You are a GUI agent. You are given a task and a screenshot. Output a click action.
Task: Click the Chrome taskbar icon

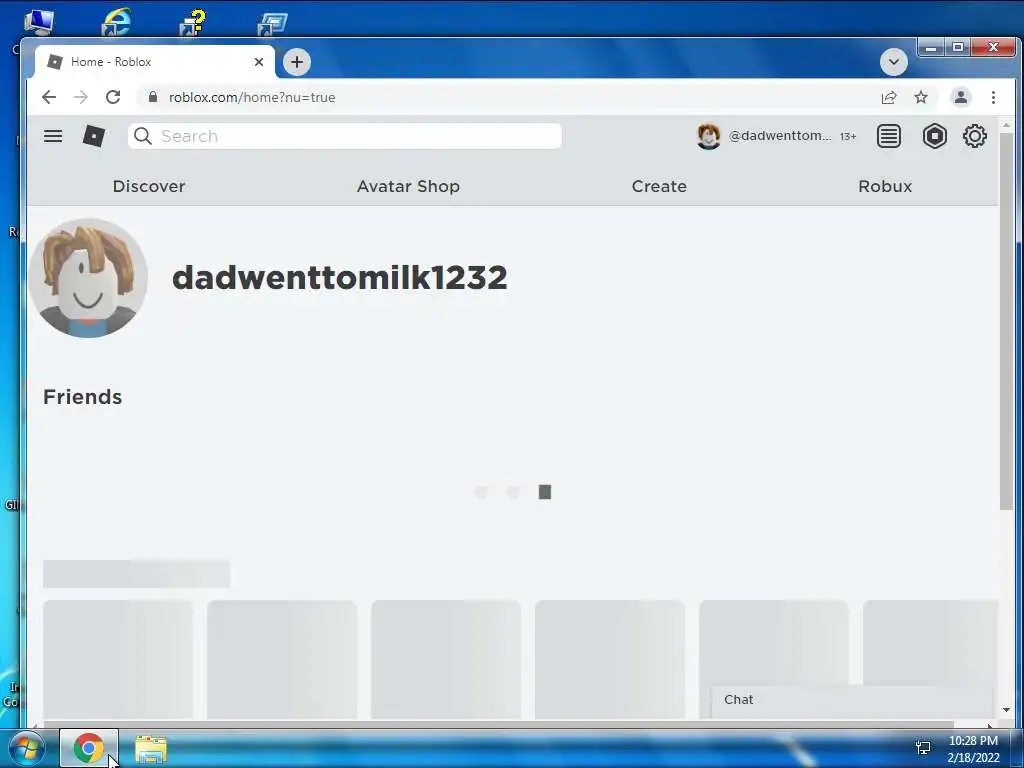(x=89, y=748)
